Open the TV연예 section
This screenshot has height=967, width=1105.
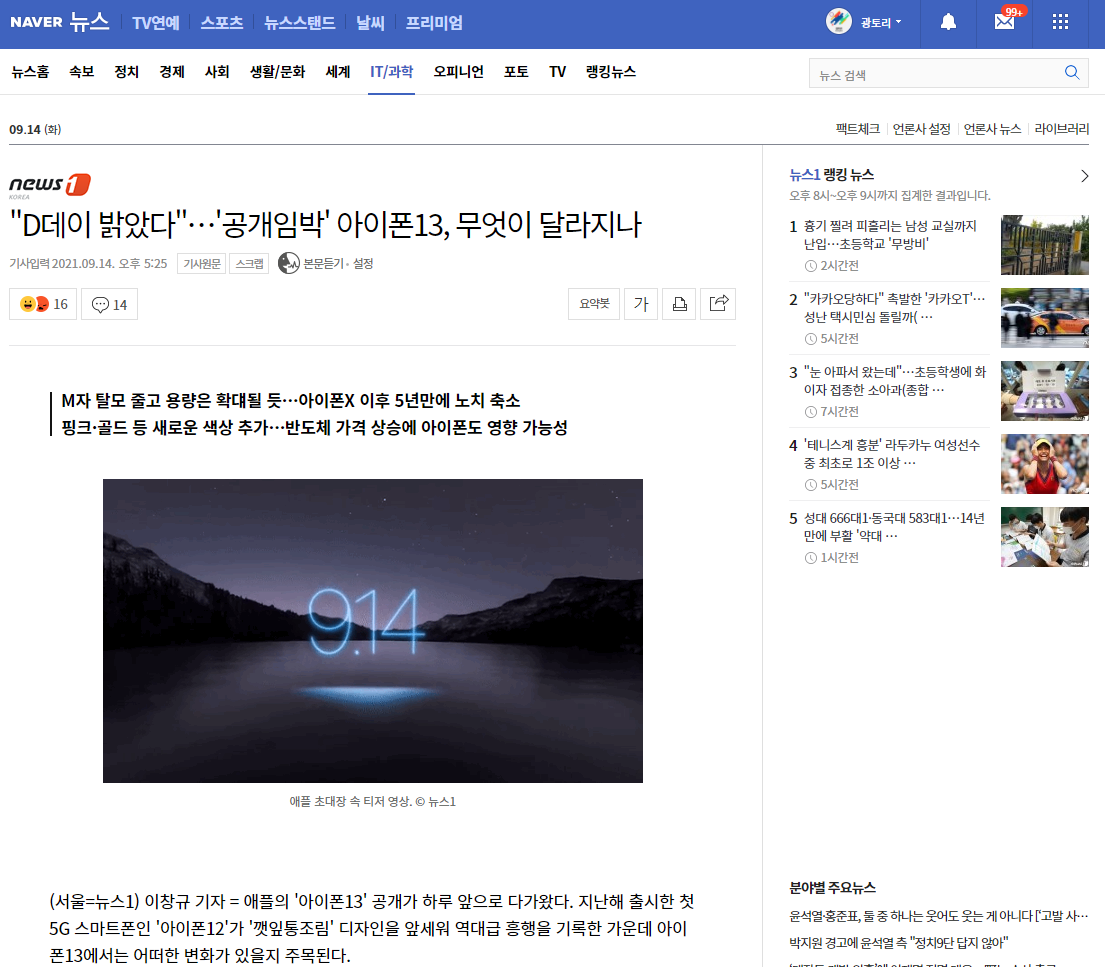156,23
